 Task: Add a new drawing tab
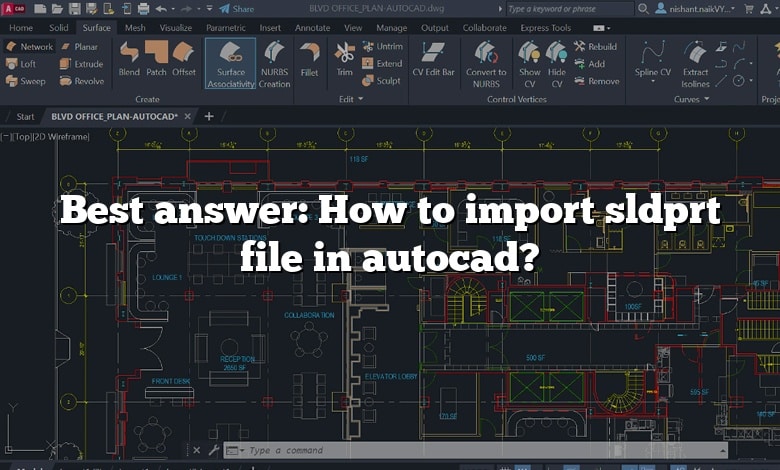pos(209,116)
